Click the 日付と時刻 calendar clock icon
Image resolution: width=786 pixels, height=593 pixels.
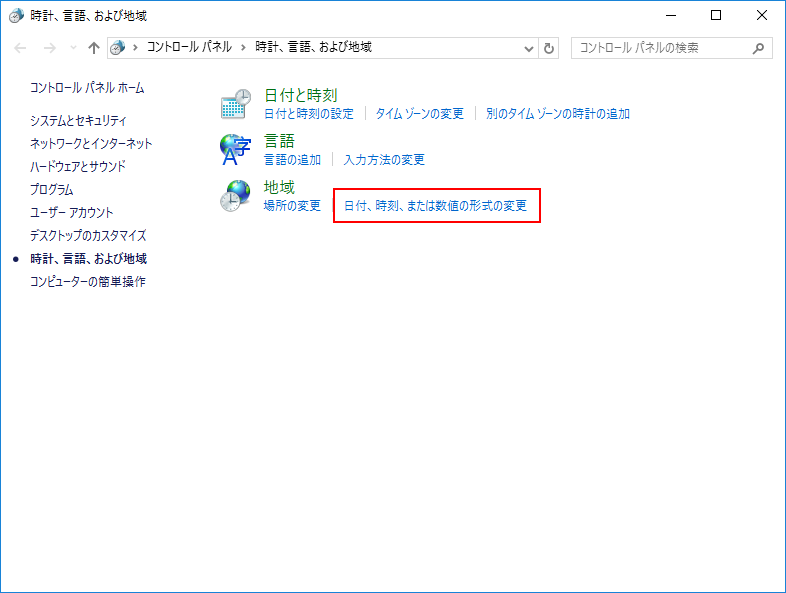pyautogui.click(x=235, y=104)
